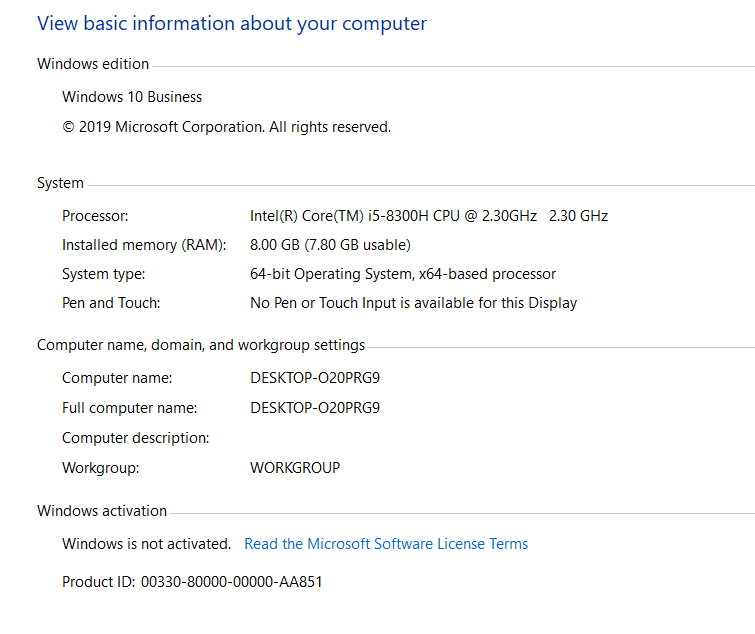Select the 'No Pen or Touch Input' value
The height and width of the screenshot is (634, 755).
[413, 303]
